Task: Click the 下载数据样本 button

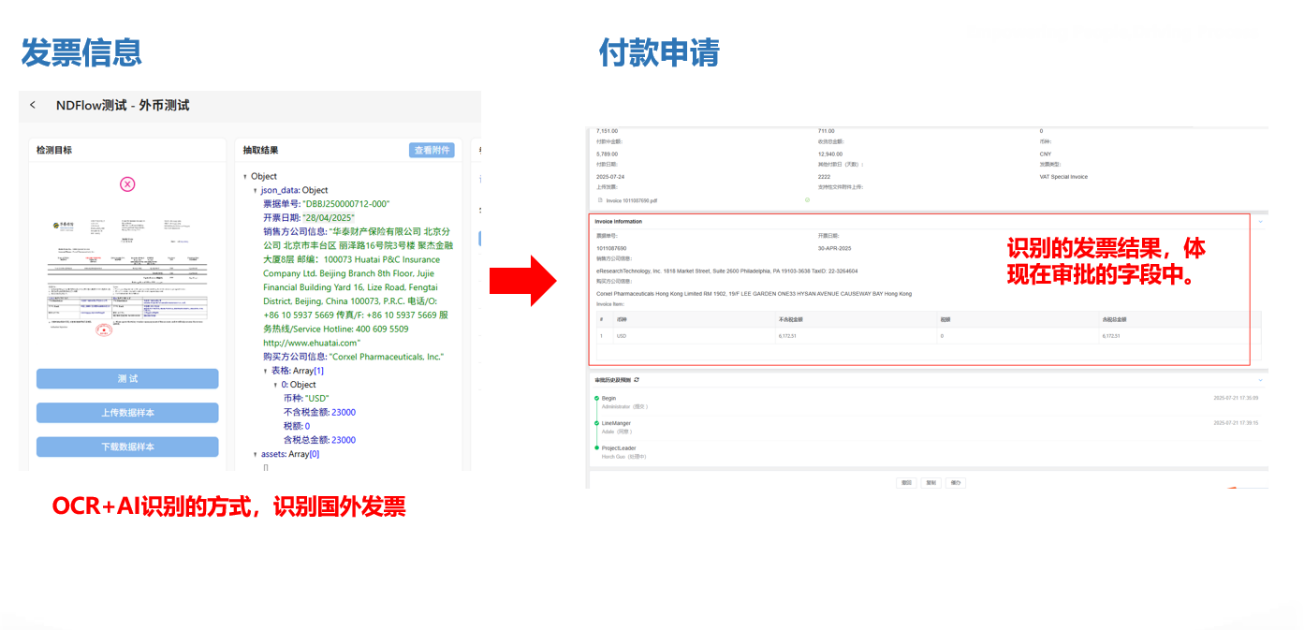Action: (127, 447)
